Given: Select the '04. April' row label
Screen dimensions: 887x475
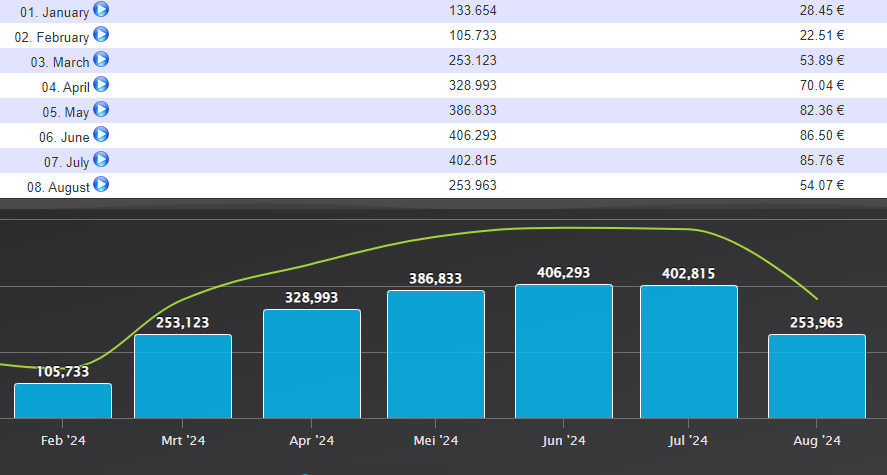Looking at the screenshot, I should 66,87.
